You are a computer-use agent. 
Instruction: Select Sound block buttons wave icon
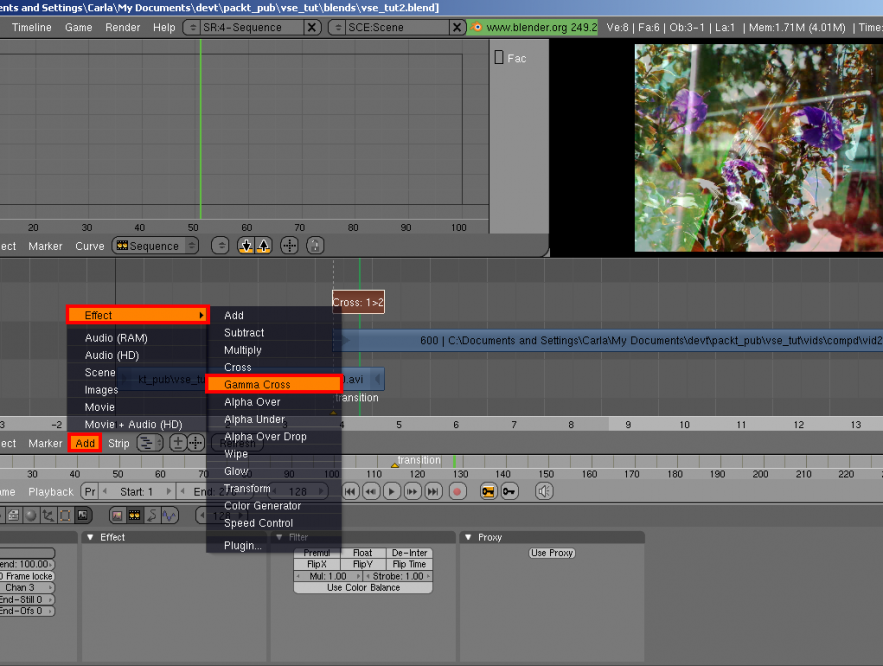coord(170,515)
